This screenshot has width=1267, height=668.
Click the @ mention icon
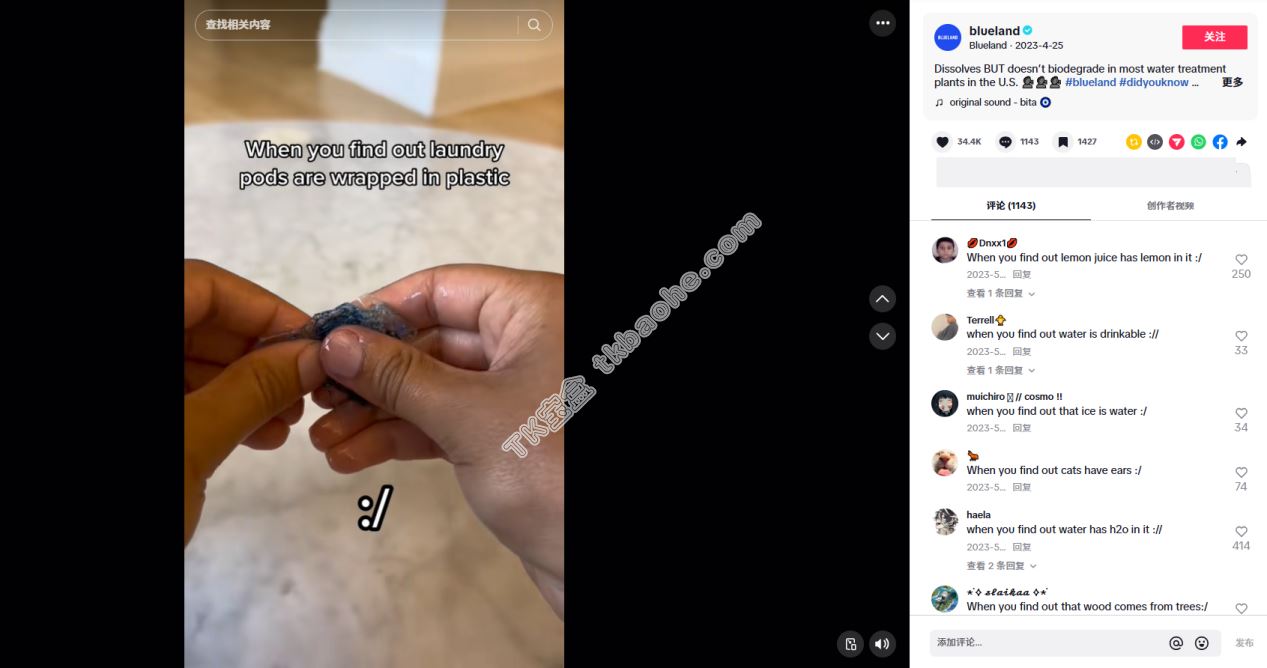tap(1176, 643)
